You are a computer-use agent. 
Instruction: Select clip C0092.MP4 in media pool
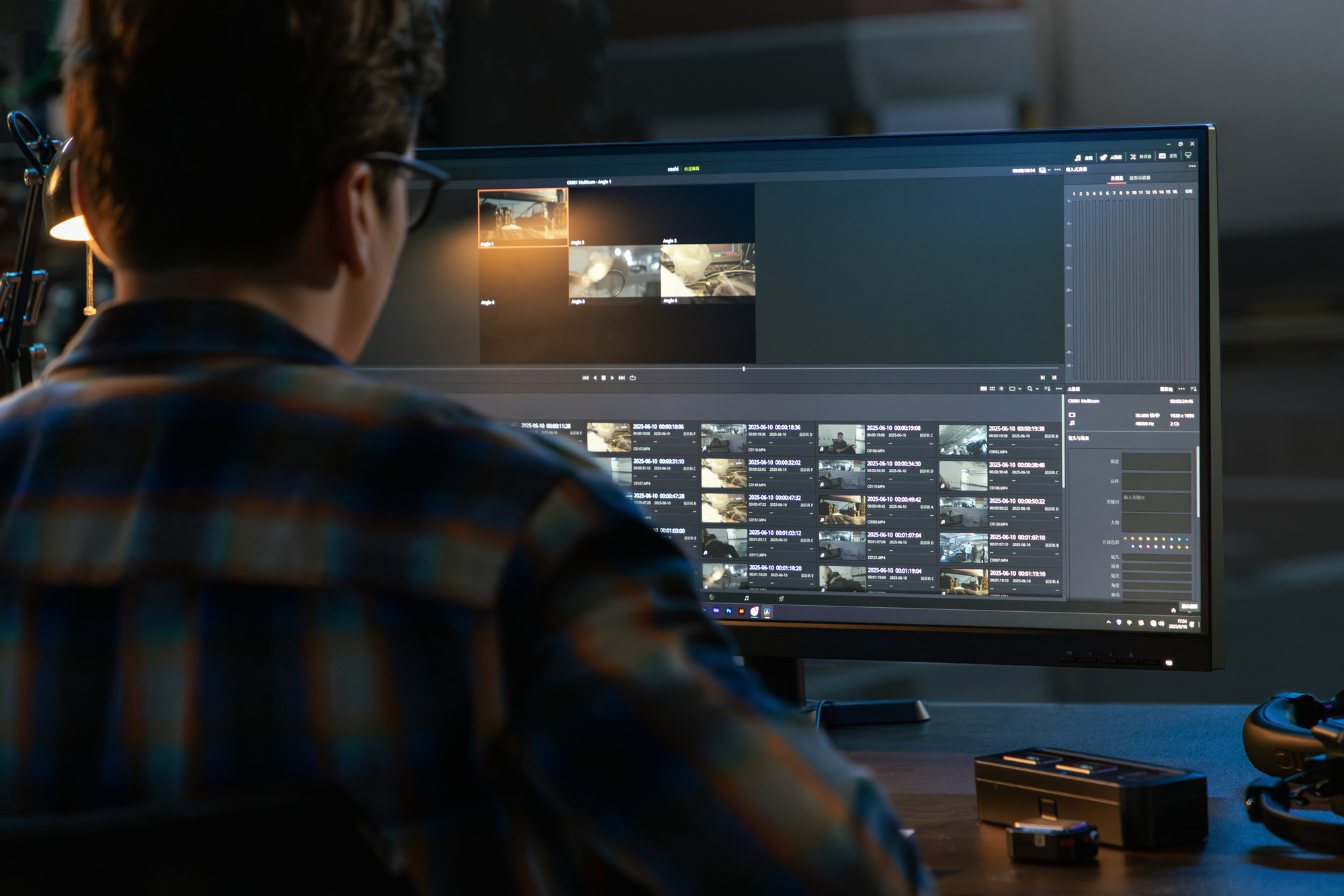point(999,440)
